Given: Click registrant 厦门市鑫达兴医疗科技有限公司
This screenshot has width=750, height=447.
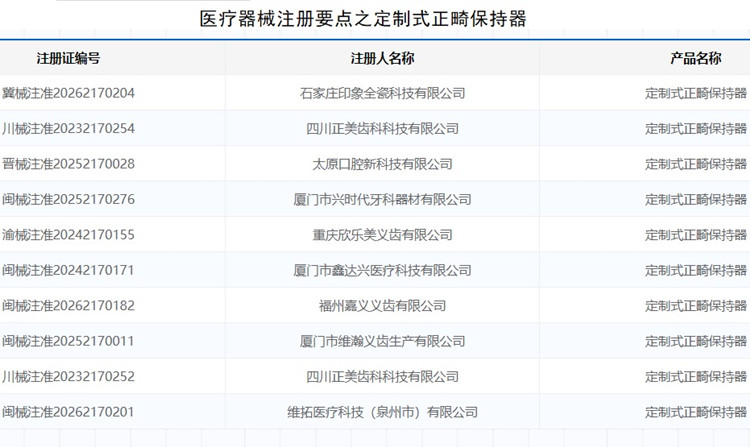Looking at the screenshot, I should 382,270.
